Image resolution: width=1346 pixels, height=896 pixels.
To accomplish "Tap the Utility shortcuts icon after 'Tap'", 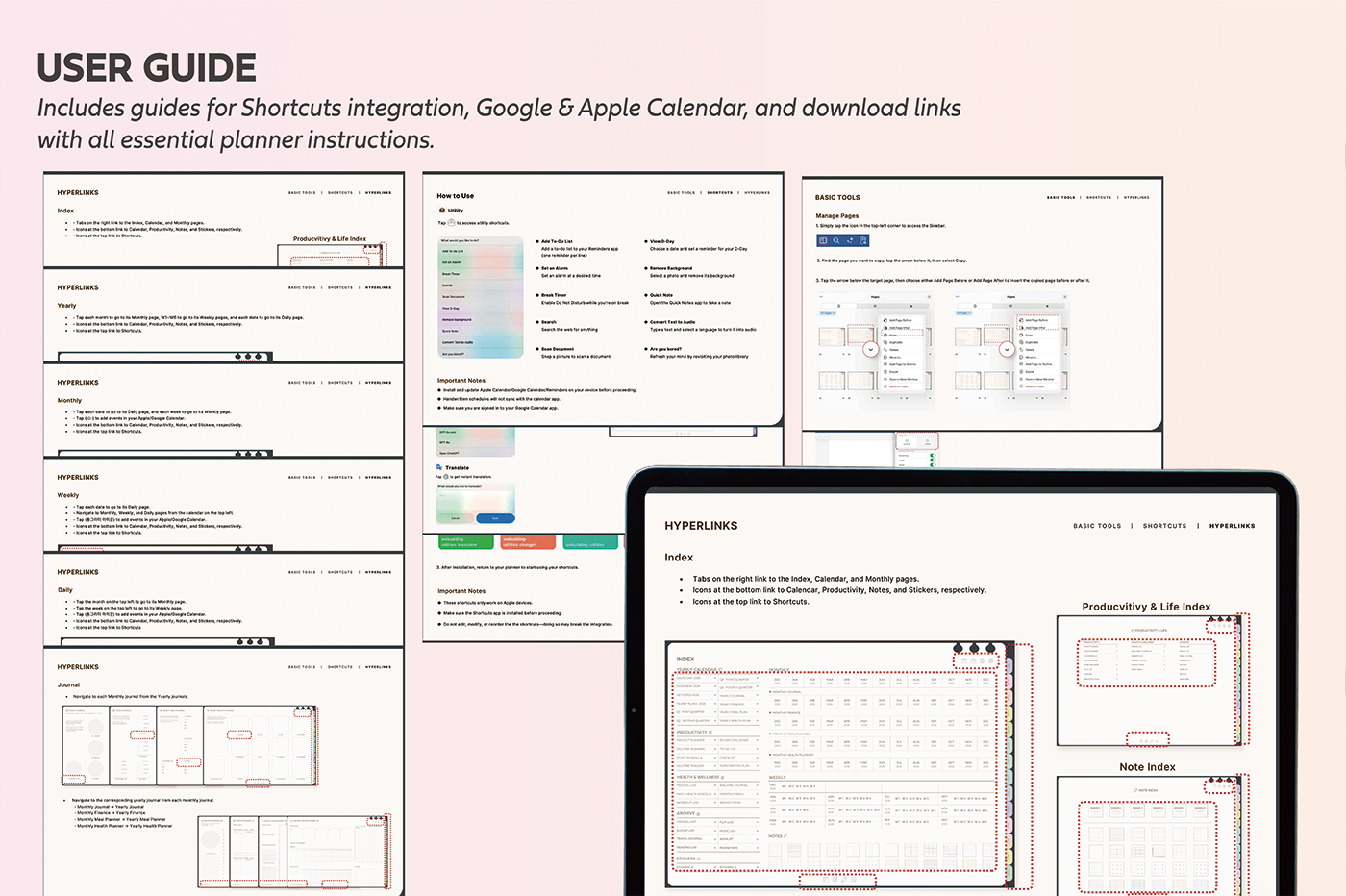I will [x=452, y=222].
